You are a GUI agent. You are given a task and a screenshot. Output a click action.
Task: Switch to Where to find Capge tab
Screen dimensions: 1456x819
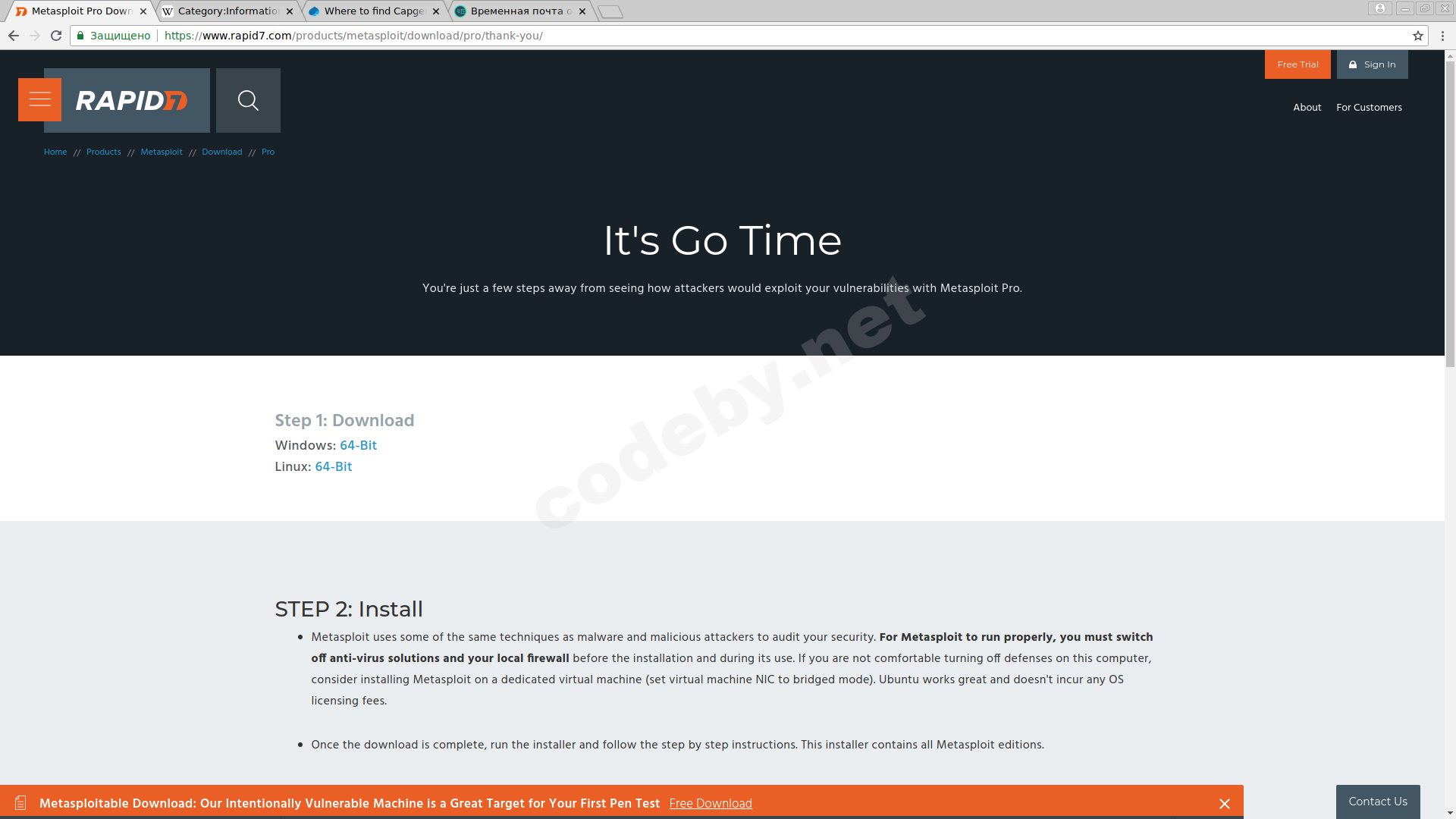tap(372, 11)
